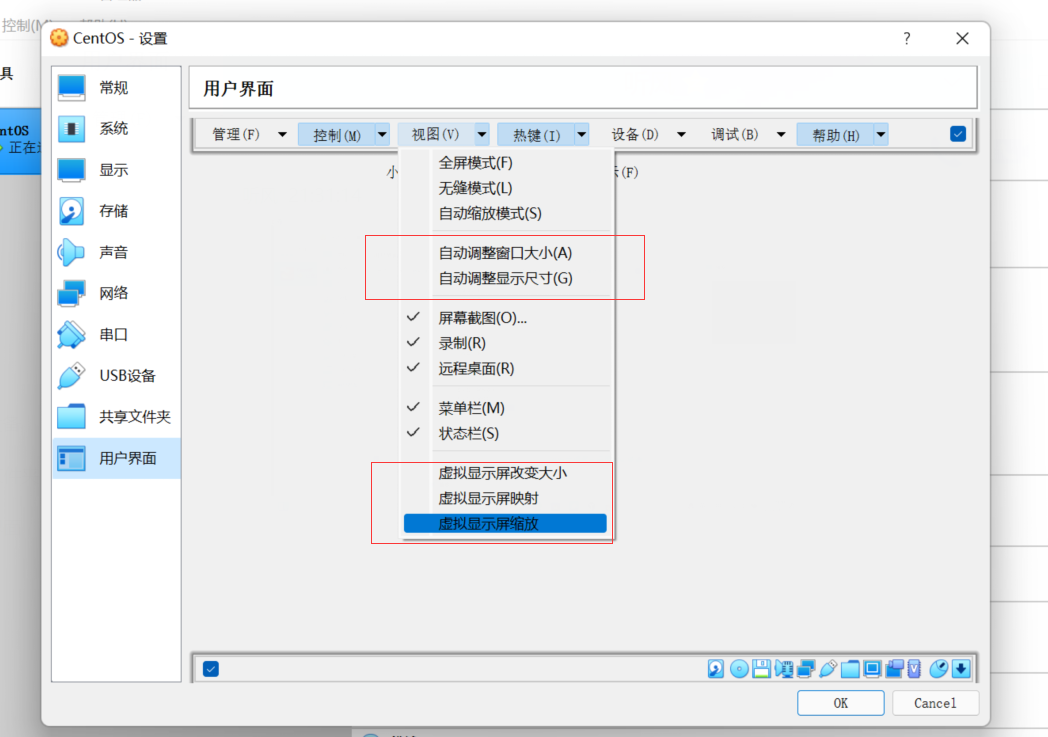Toggle the menu bar enable checkbox
The width and height of the screenshot is (1048, 737).
pos(958,134)
